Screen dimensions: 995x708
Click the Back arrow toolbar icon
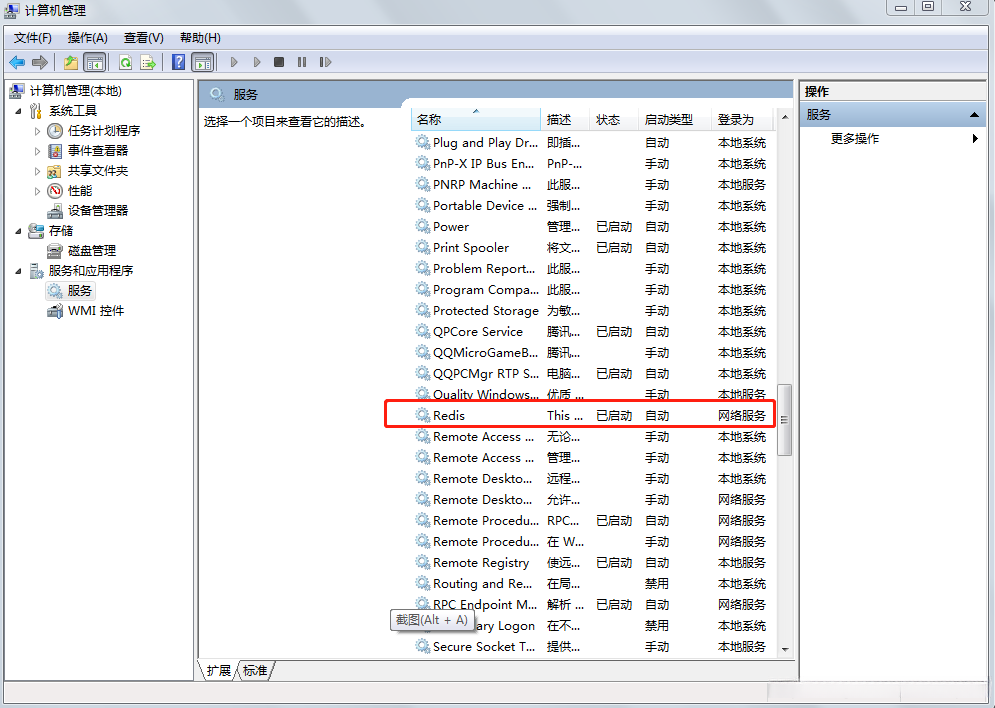[x=17, y=62]
